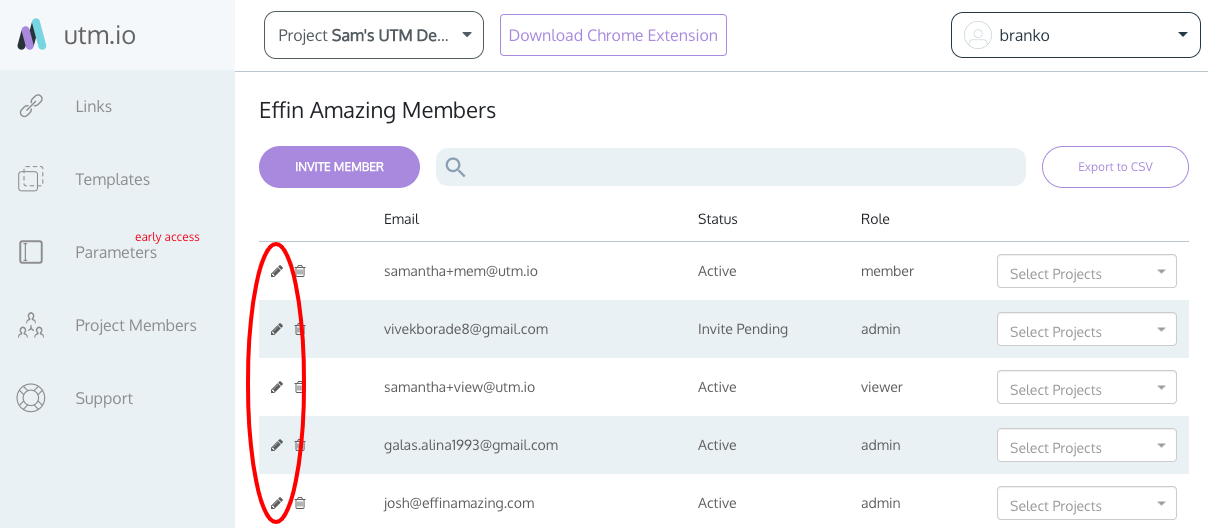This screenshot has width=1208, height=528.
Task: Delete member samantha+mem@utm.io with trash icon
Action: click(x=300, y=271)
